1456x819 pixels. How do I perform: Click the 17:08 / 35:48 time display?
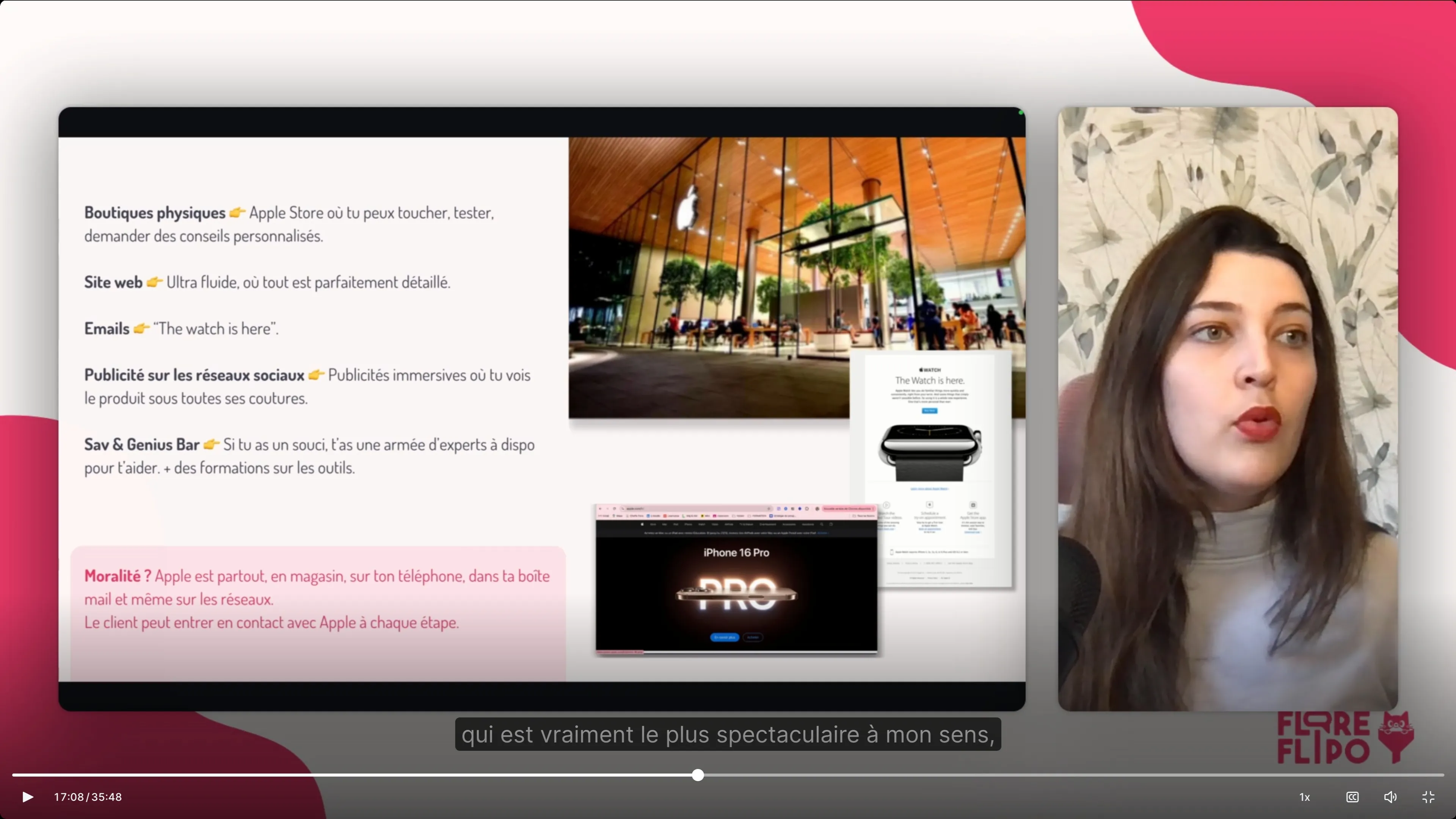pos(88,797)
